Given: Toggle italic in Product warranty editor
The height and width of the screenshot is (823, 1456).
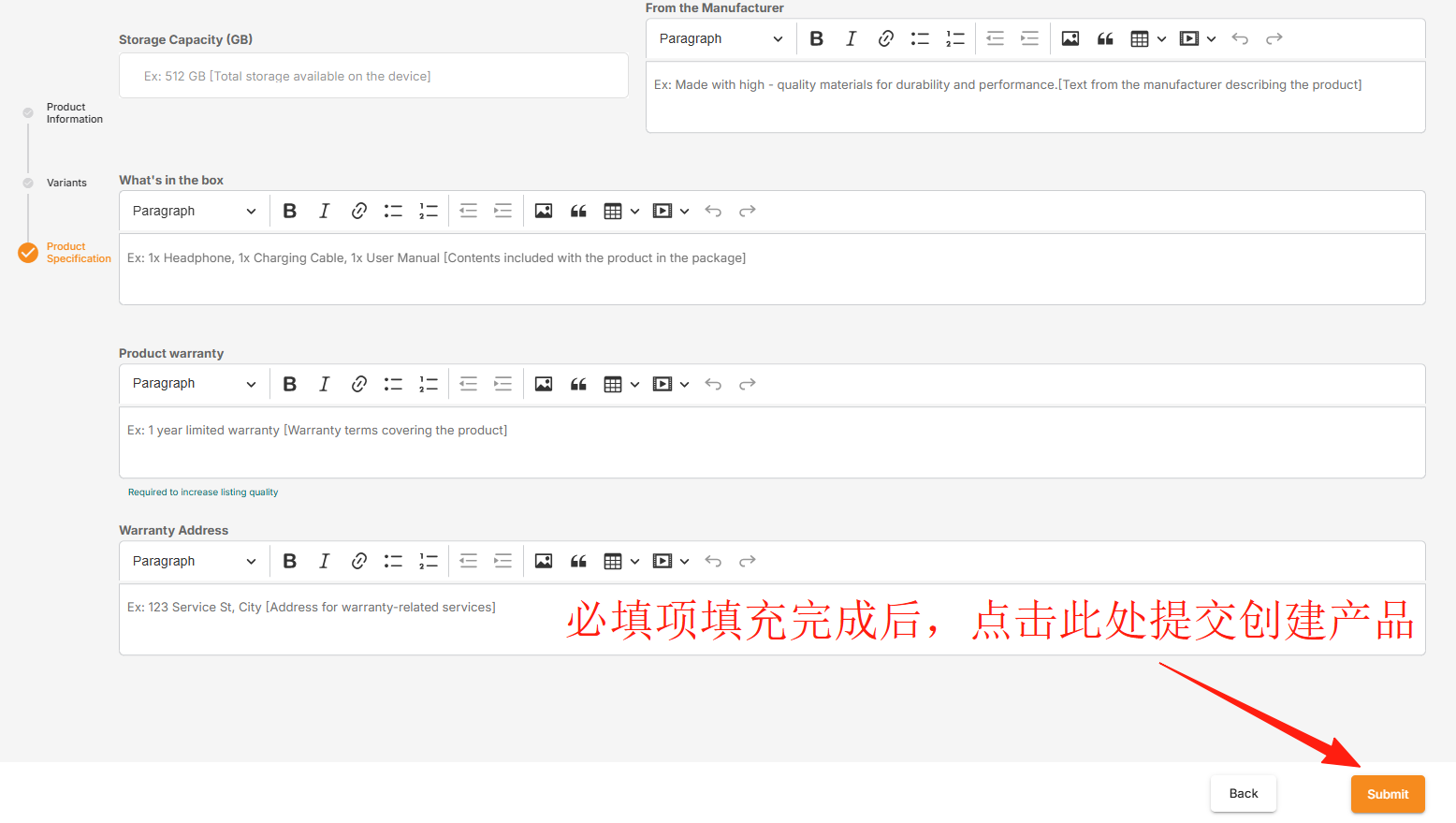Looking at the screenshot, I should point(324,384).
